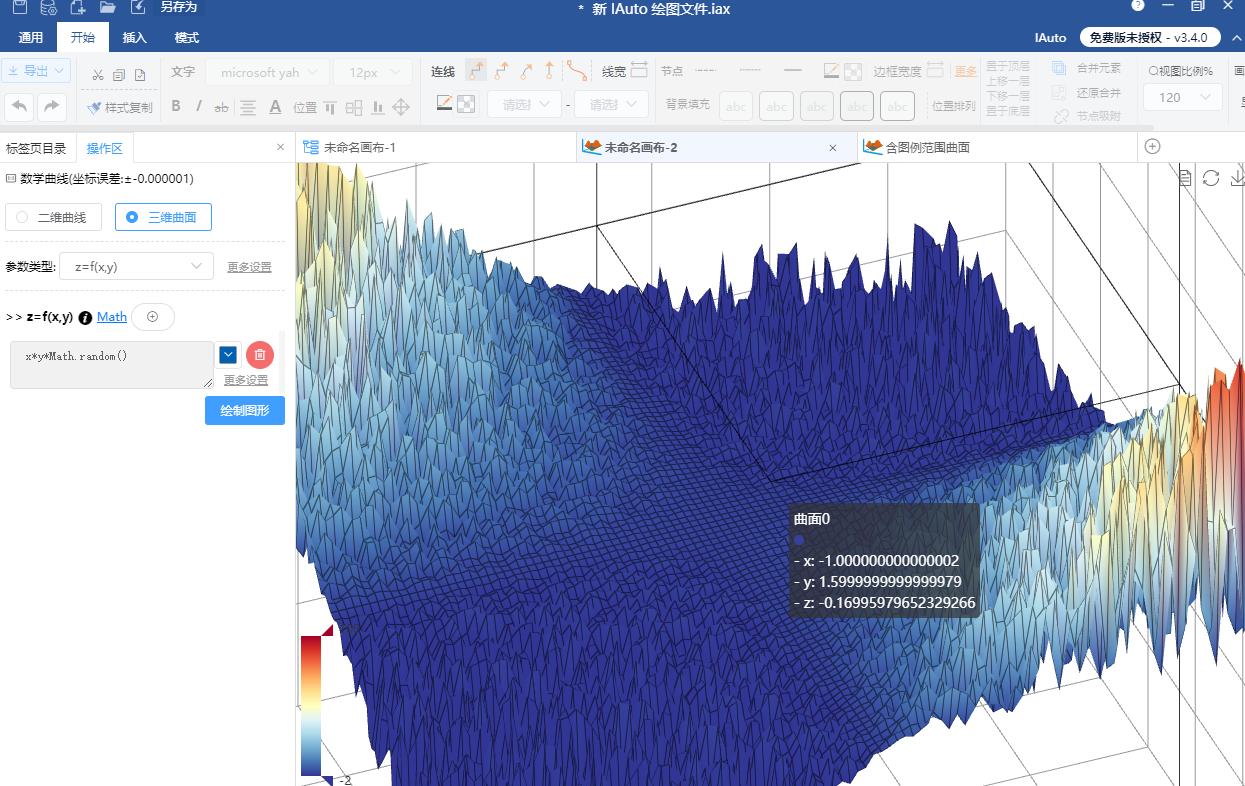Click the undo arrow in the ribbon
This screenshot has width=1245, height=786.
[x=19, y=106]
